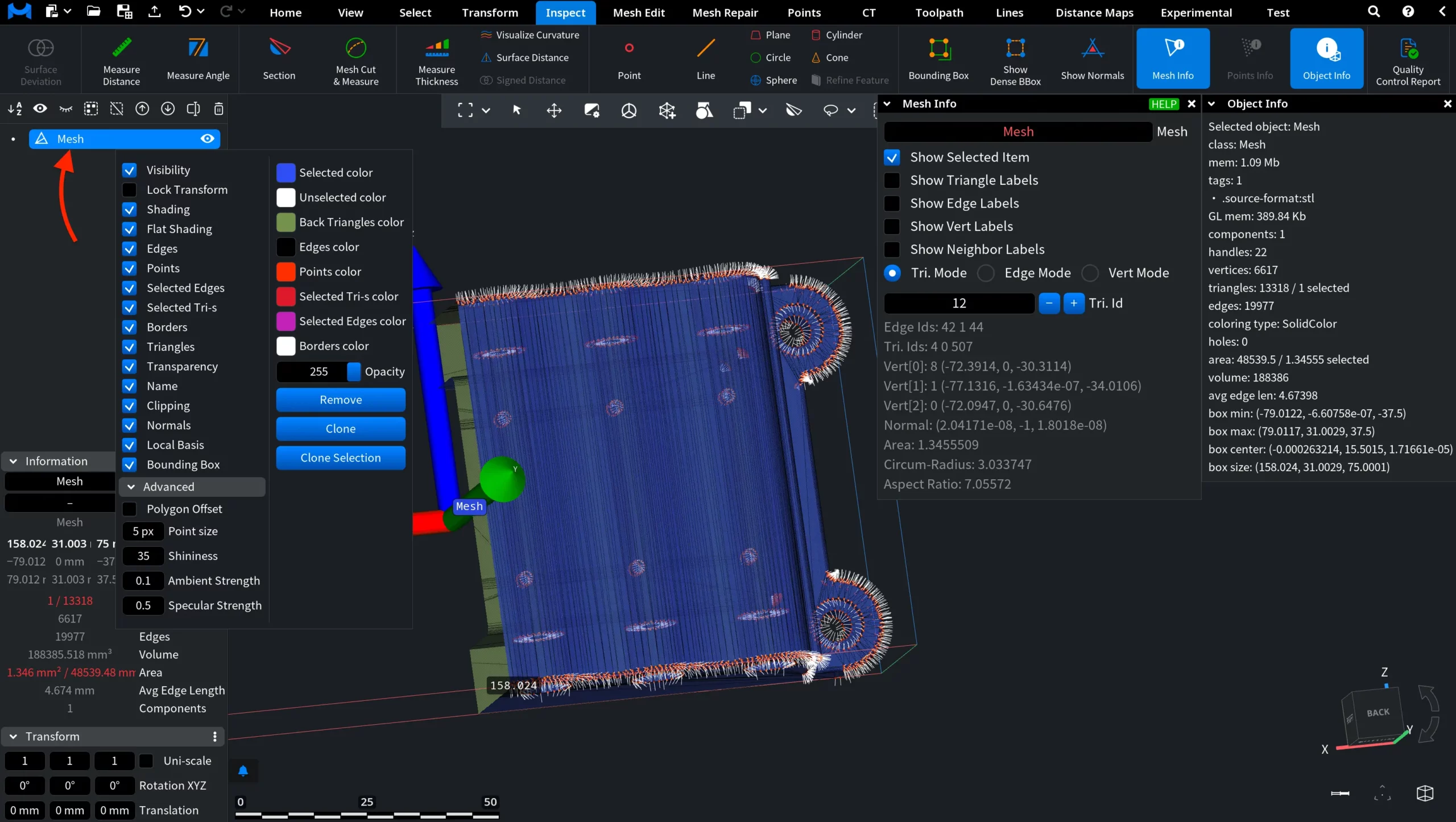Click the notification bell icon
Viewport: 1456px width, 822px height.
(243, 771)
